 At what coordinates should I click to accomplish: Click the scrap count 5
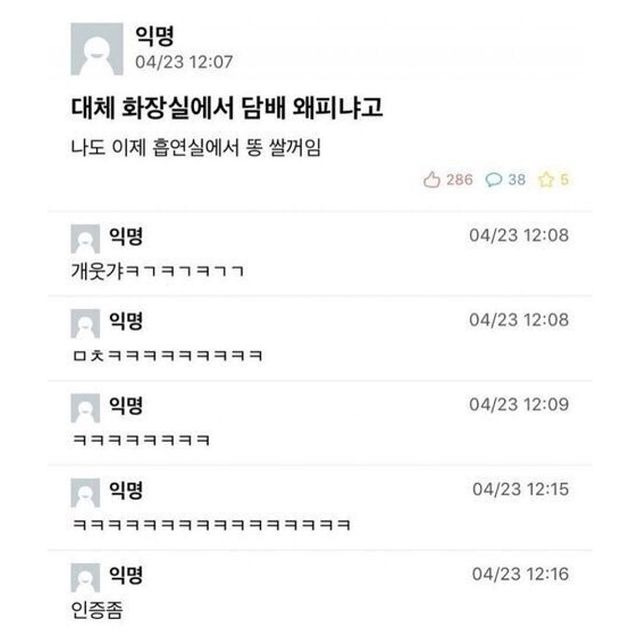564,180
